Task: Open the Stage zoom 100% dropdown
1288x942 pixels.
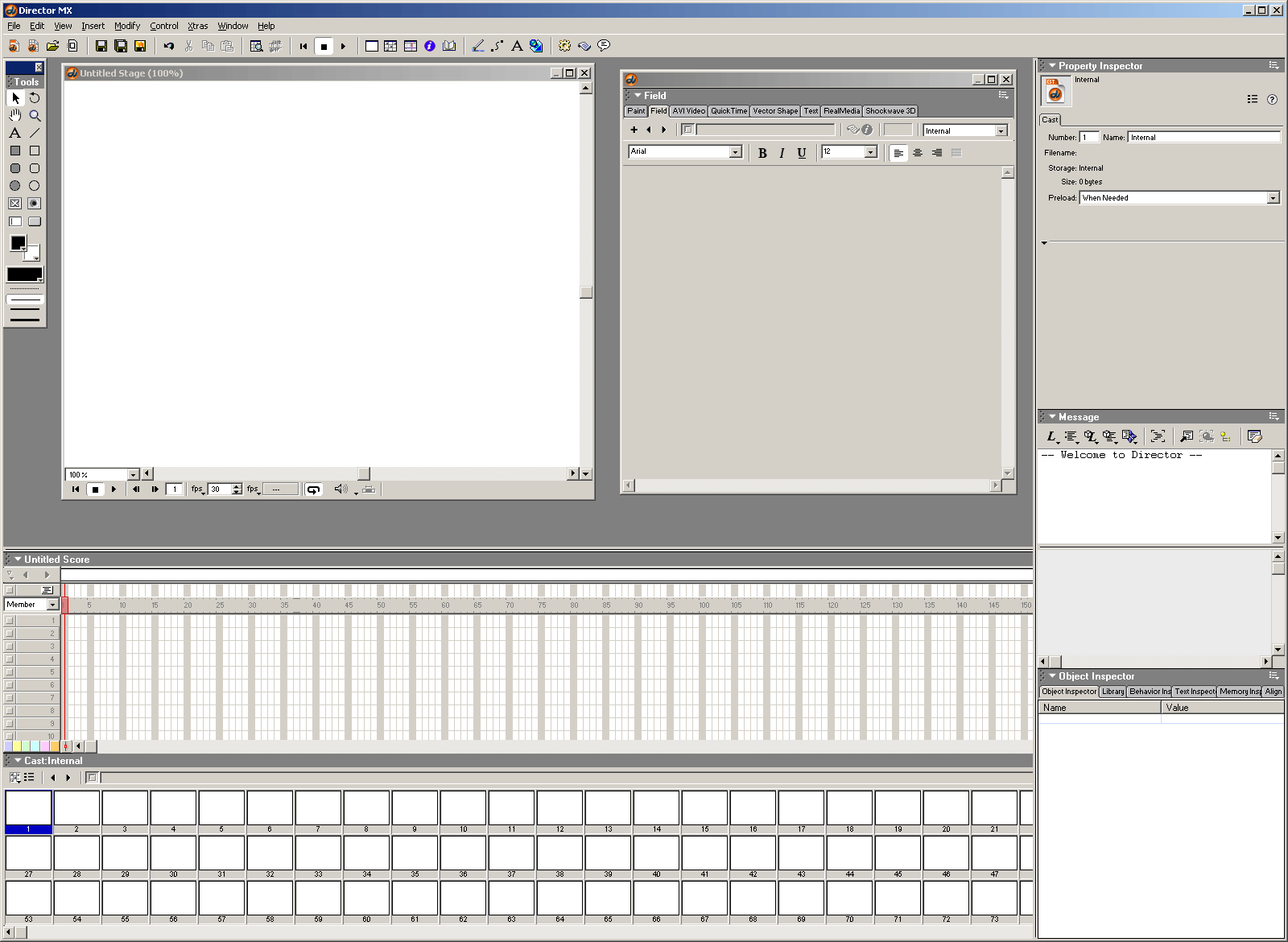Action: click(134, 475)
